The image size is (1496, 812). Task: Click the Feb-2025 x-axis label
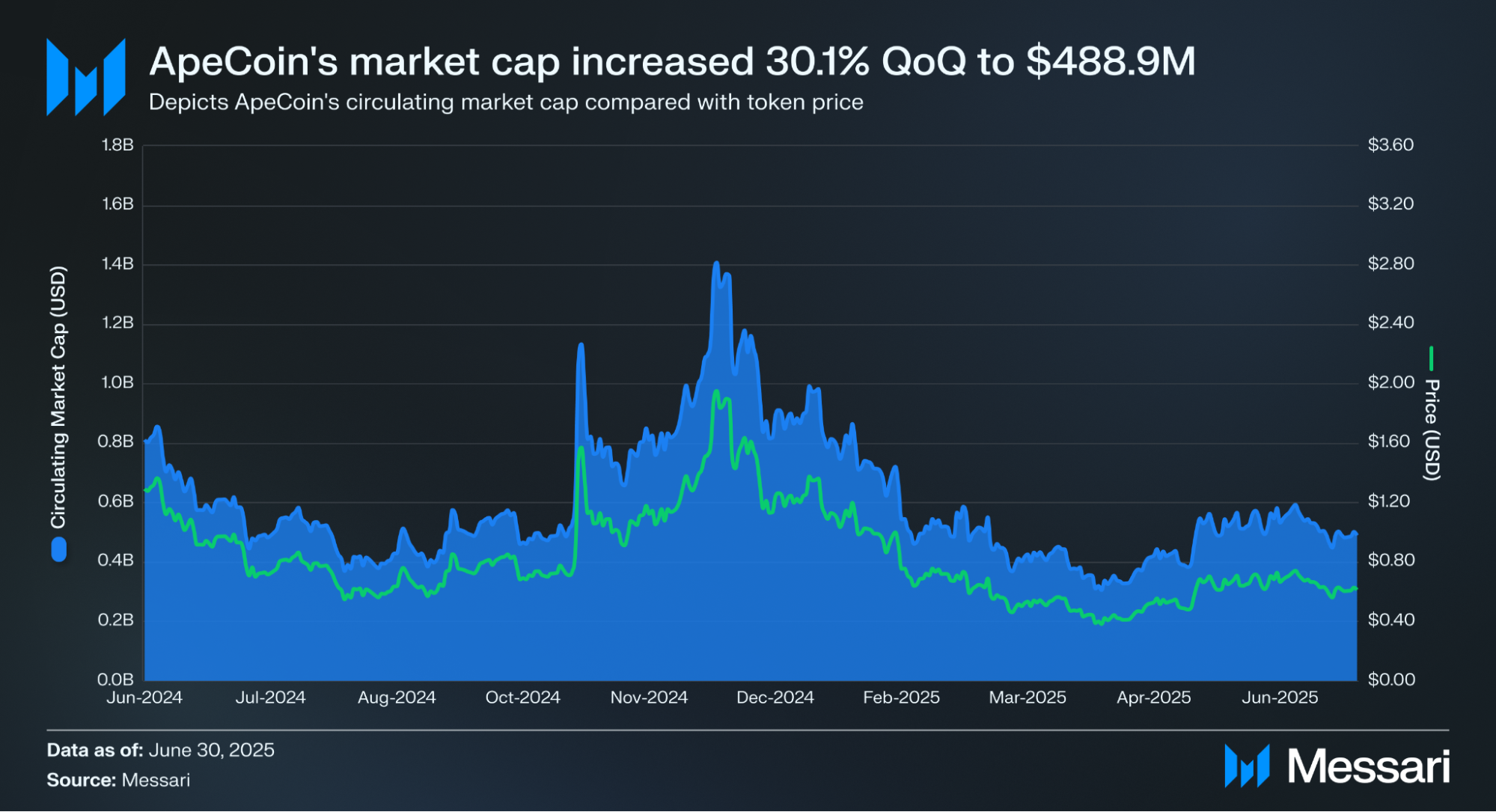[x=901, y=697]
